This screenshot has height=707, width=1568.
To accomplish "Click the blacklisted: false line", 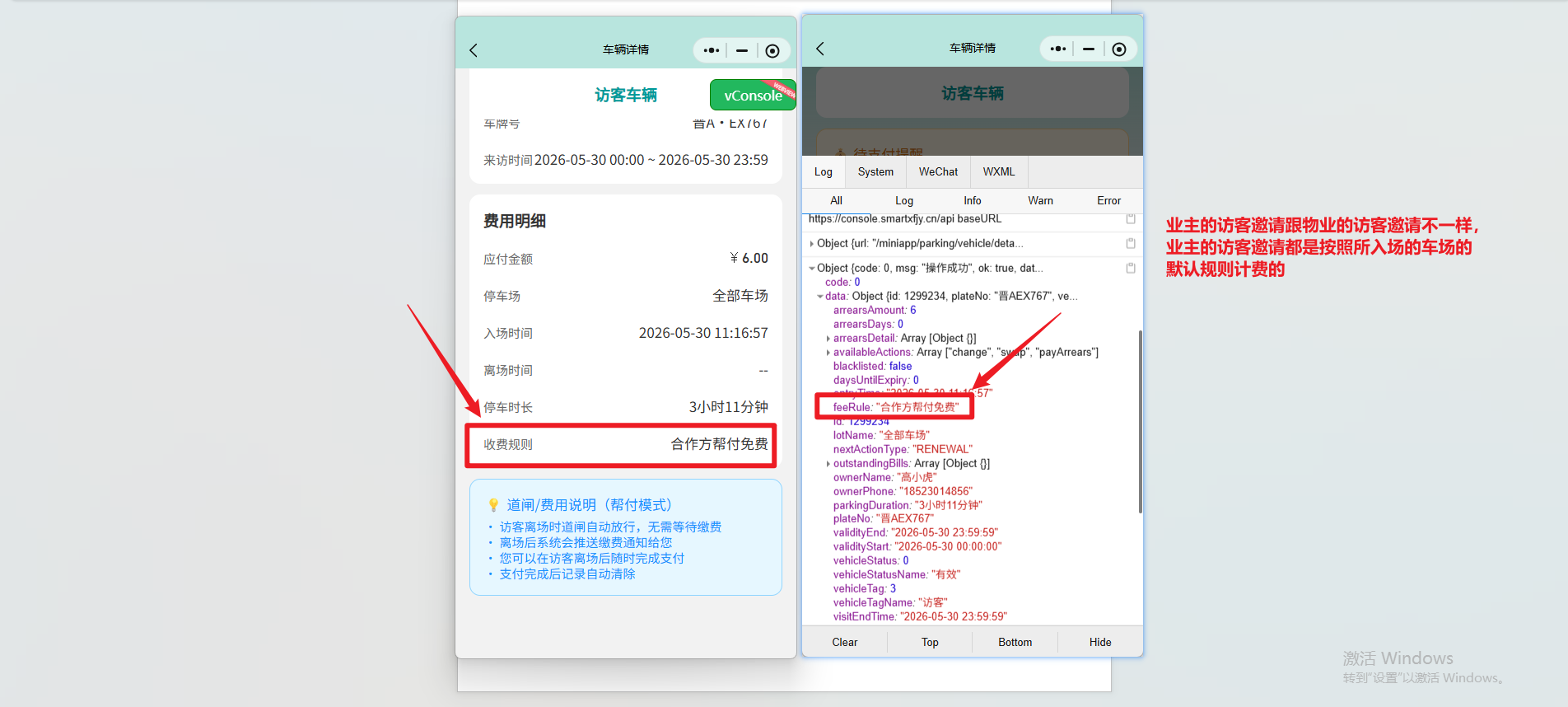I will pos(872,367).
